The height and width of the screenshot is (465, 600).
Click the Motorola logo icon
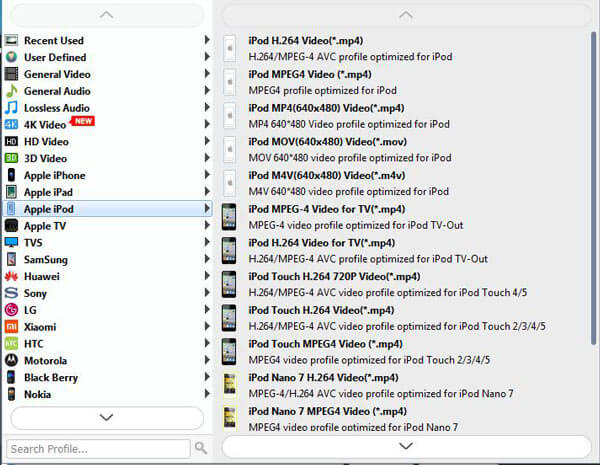(11, 360)
